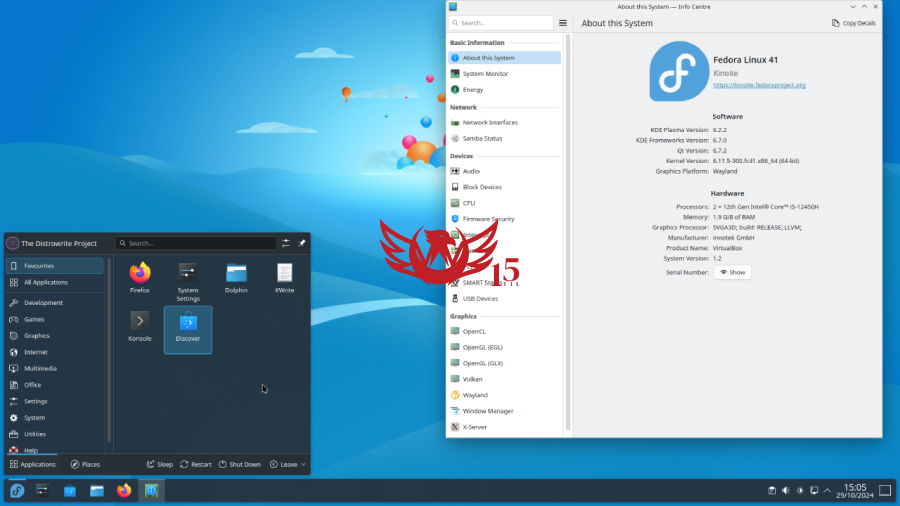
Task: Launch Firefox from the taskbar
Action: [x=124, y=491]
